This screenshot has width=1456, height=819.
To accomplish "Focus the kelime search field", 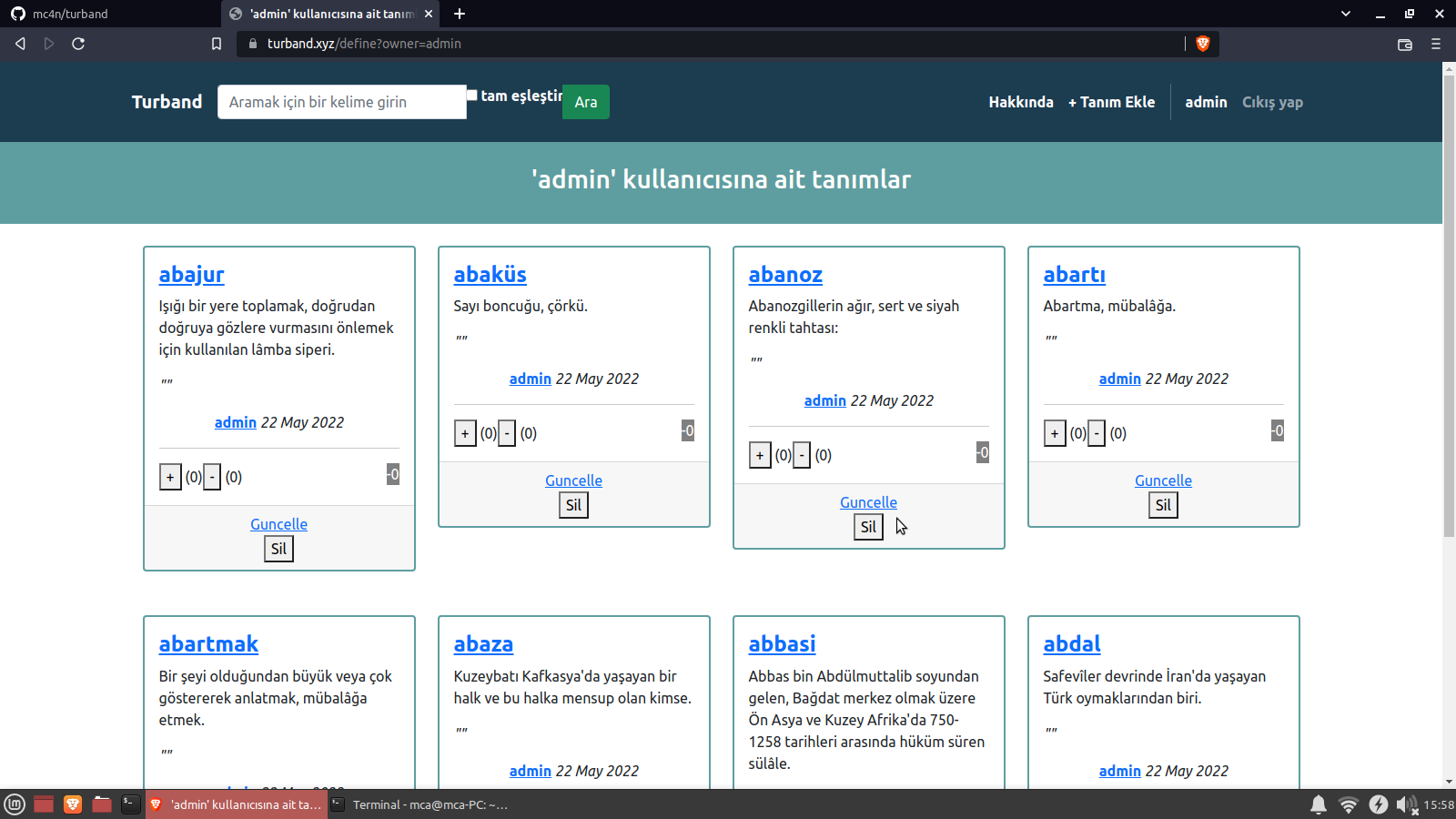I will pyautogui.click(x=342, y=102).
